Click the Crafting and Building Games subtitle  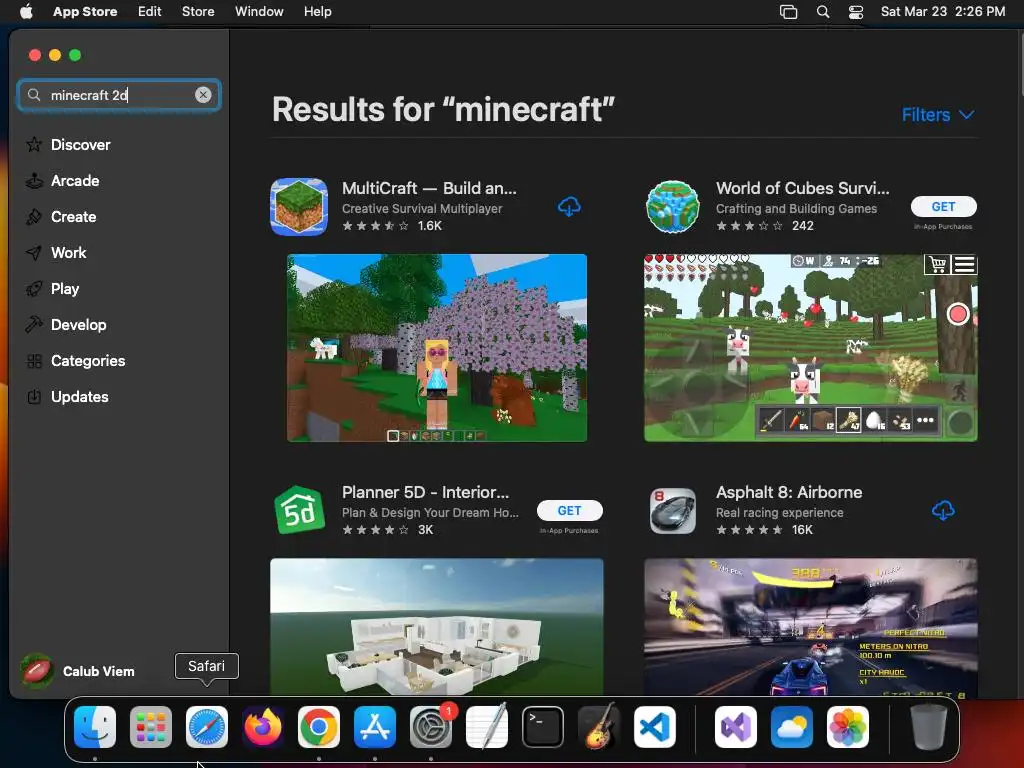coord(796,209)
